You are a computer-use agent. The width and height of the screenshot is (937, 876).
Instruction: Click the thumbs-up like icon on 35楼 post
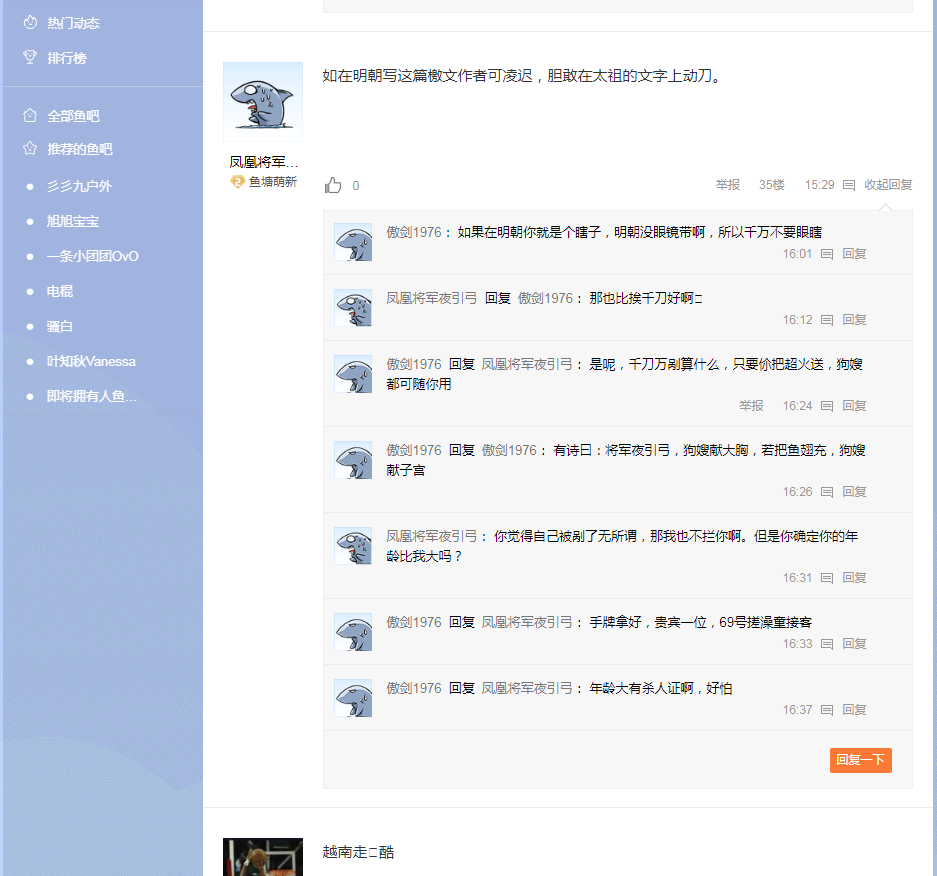[x=334, y=185]
